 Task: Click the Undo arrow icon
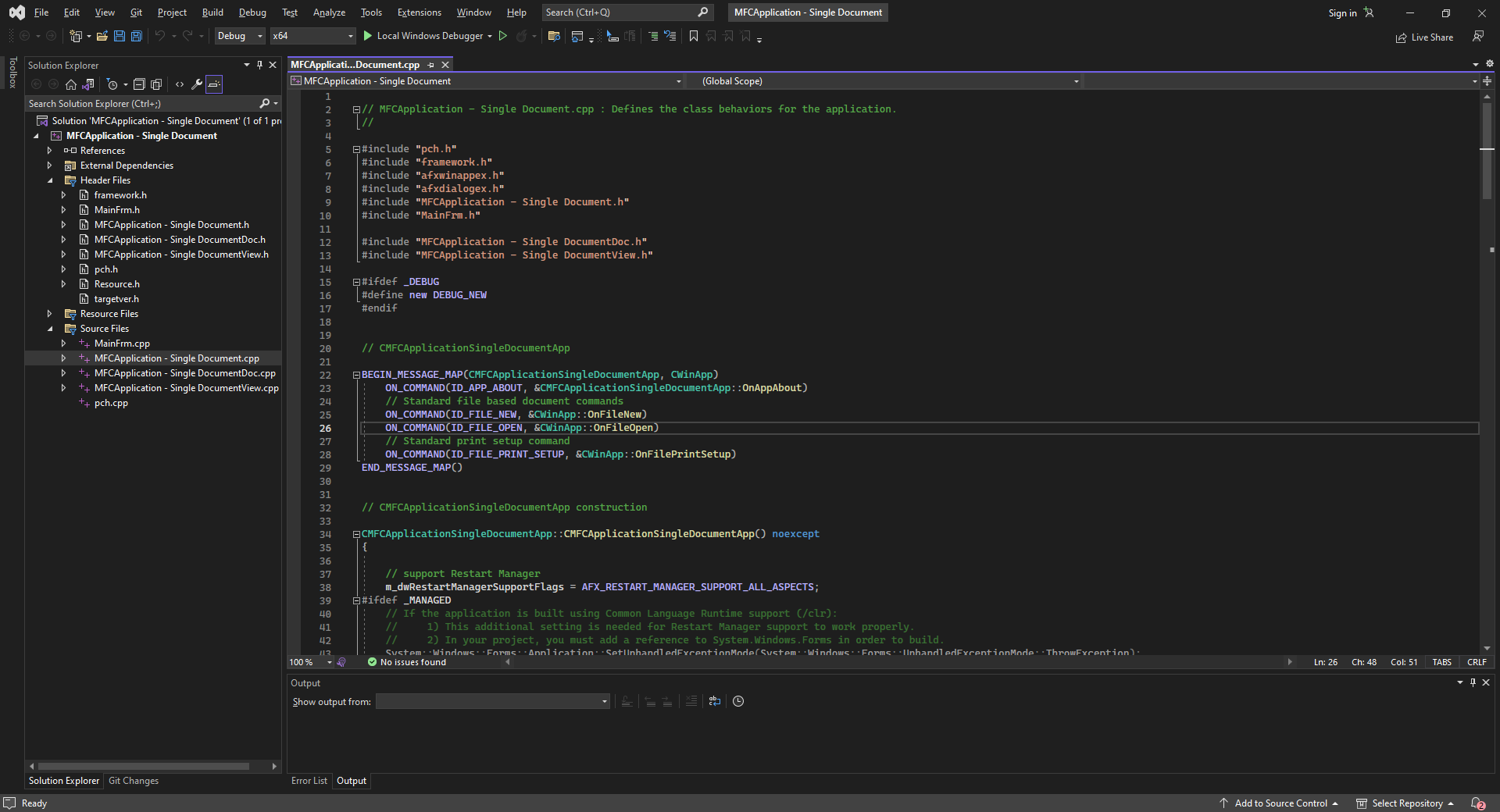160,36
